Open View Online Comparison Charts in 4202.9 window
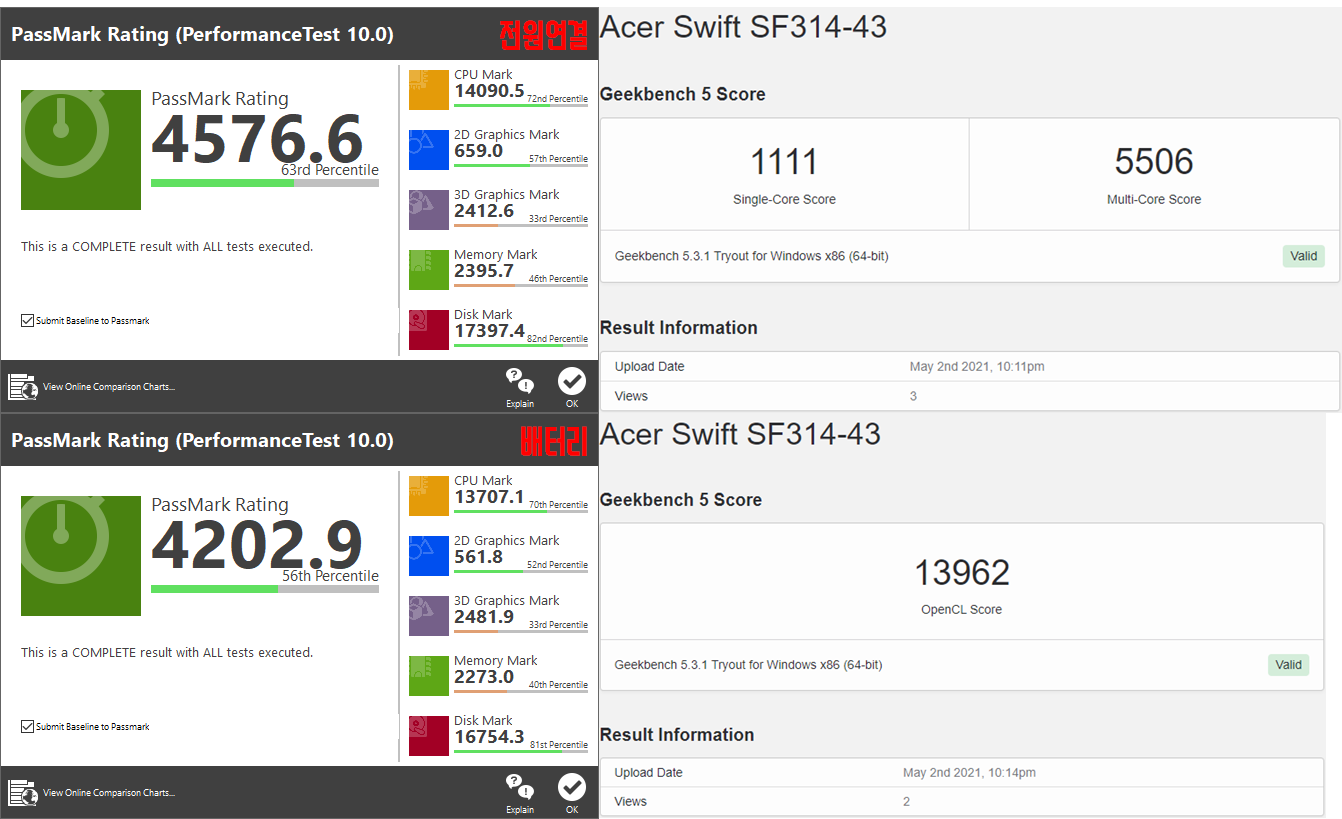1342x819 pixels. [x=109, y=793]
